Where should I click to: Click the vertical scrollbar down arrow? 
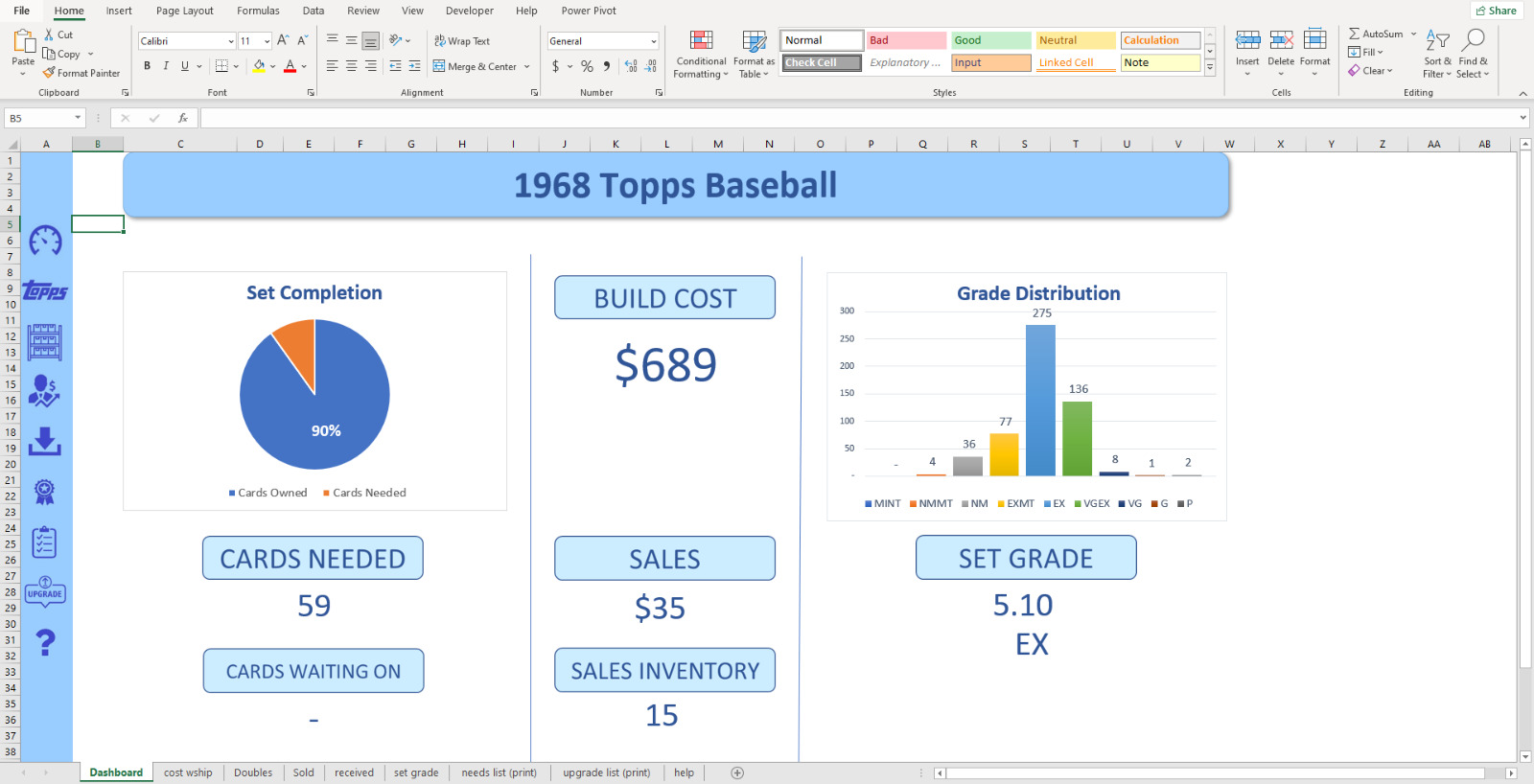1524,756
